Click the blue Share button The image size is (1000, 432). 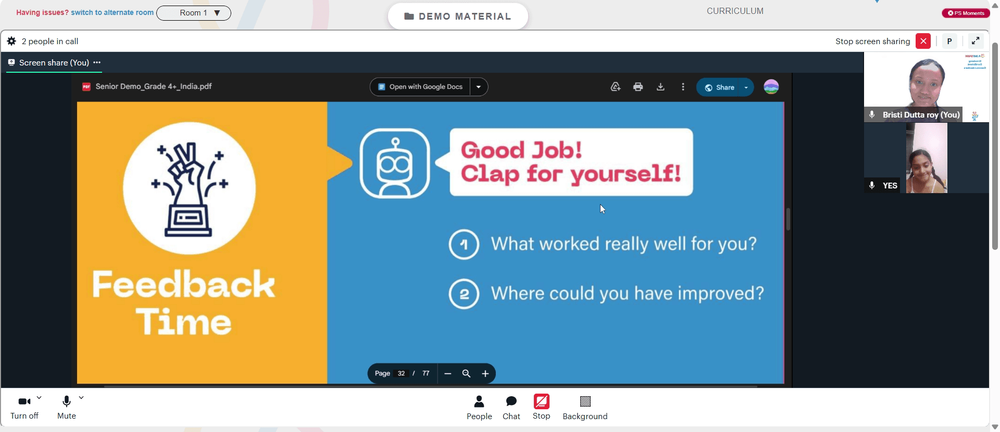pyautogui.click(x=719, y=87)
